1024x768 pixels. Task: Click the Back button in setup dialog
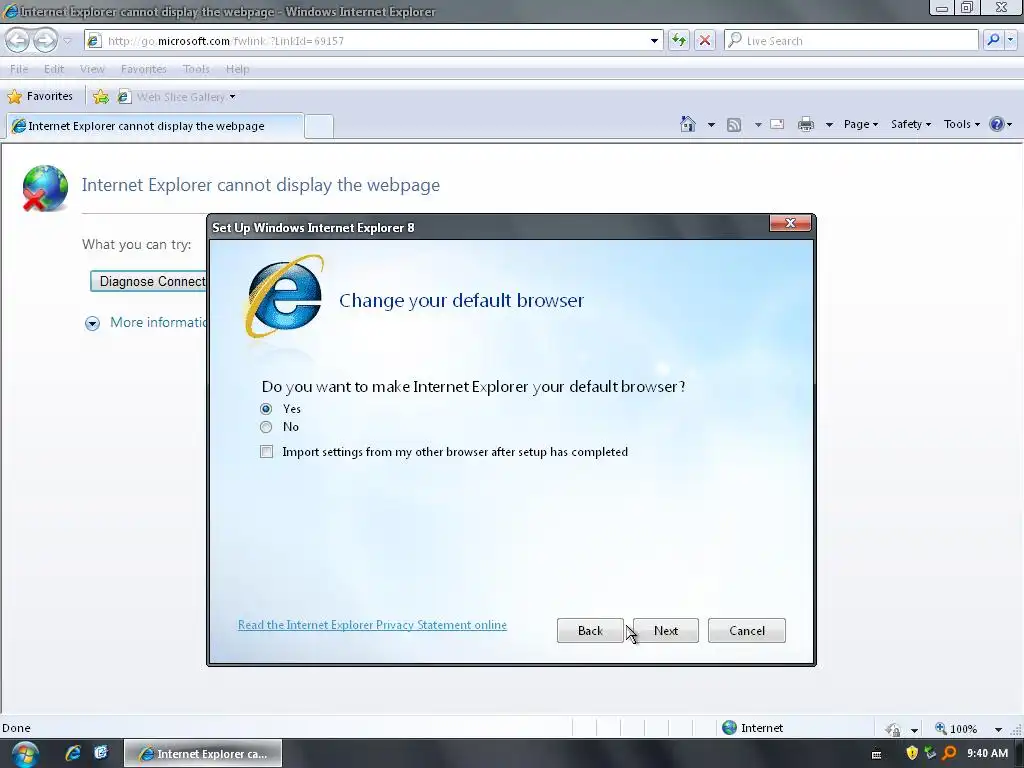click(x=590, y=631)
